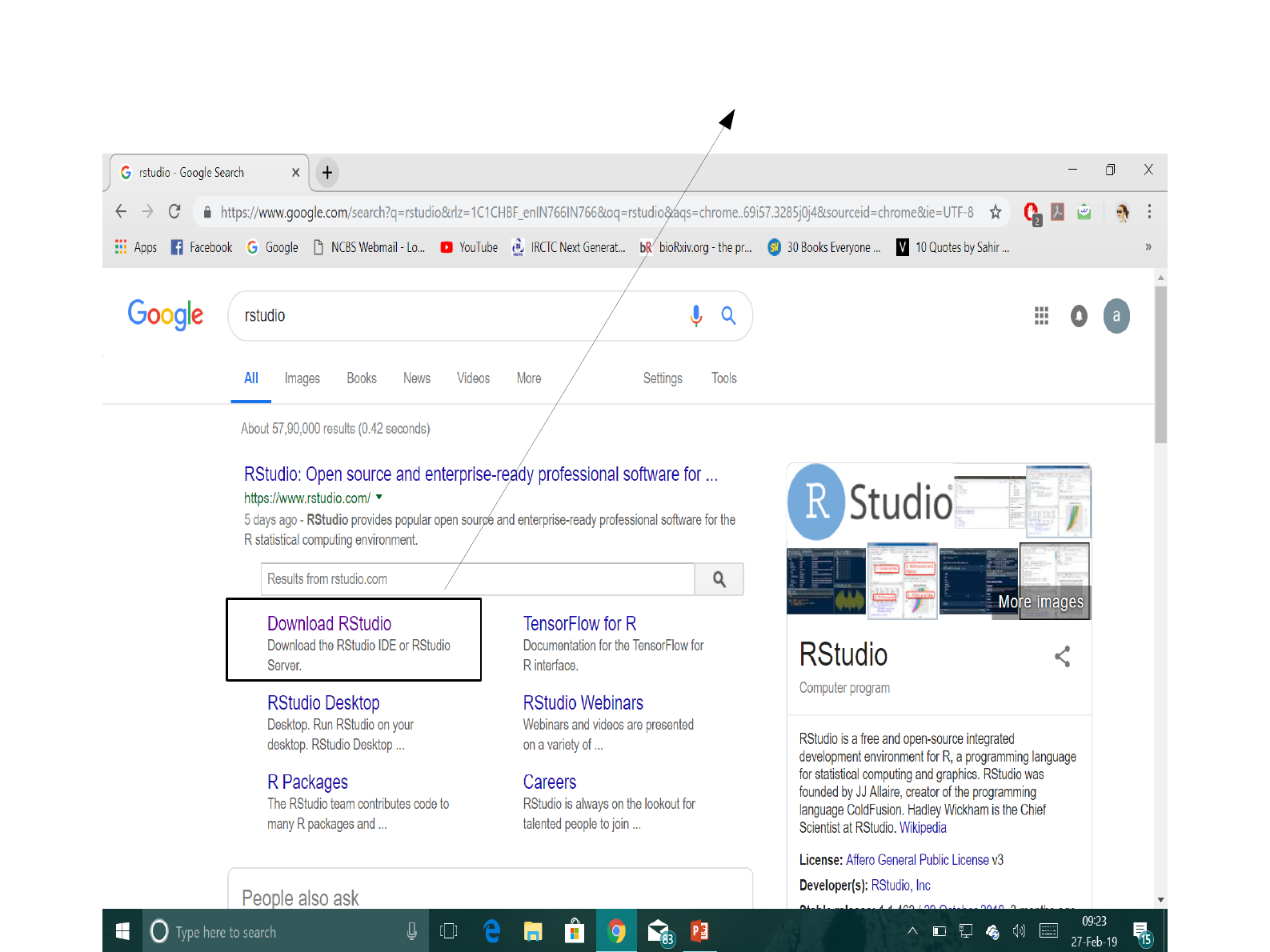Screen dimensions: 1270x952
Task: Open the Download RStudio link
Action: 329,624
